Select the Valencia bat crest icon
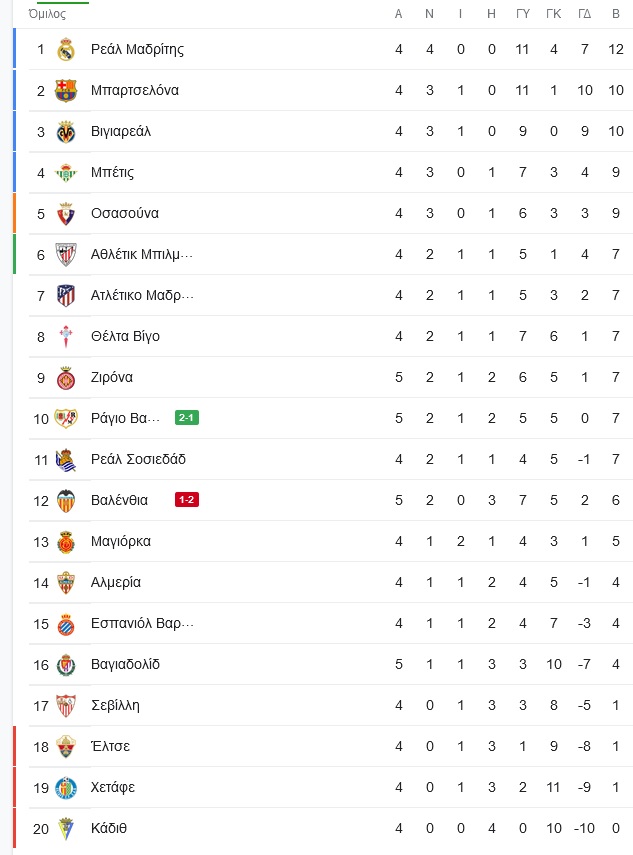Screen dimensions: 633x855 click(x=66, y=501)
